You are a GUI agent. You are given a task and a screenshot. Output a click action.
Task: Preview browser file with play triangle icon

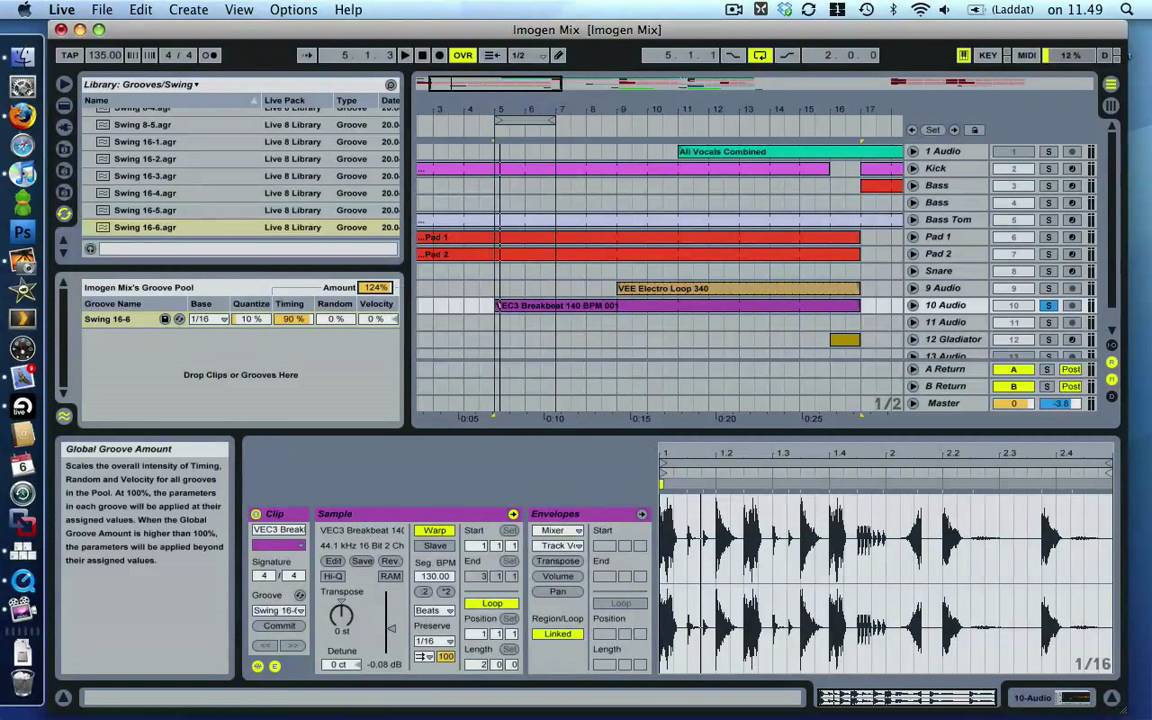[65, 84]
